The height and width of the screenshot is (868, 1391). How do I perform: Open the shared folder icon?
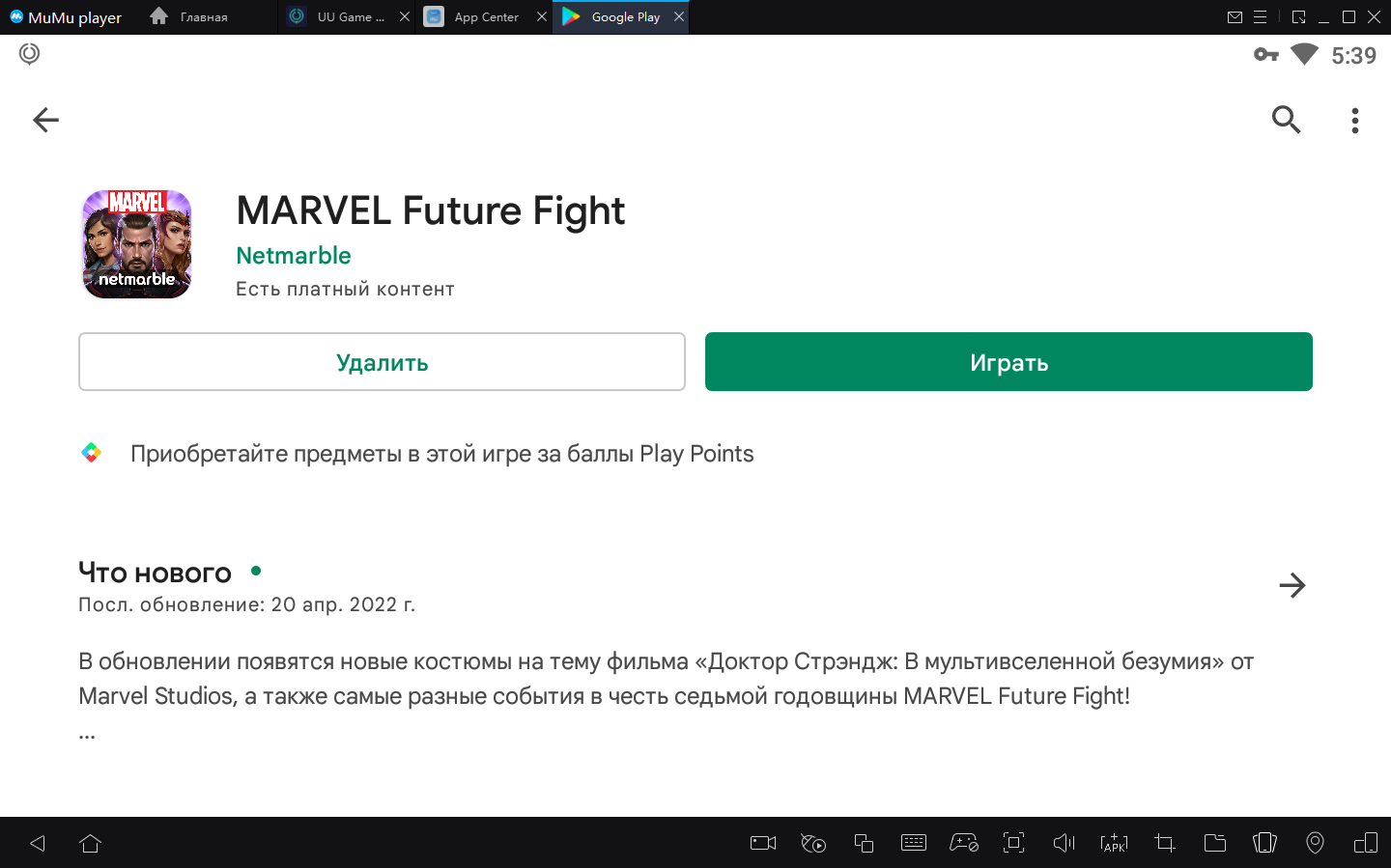[1214, 843]
